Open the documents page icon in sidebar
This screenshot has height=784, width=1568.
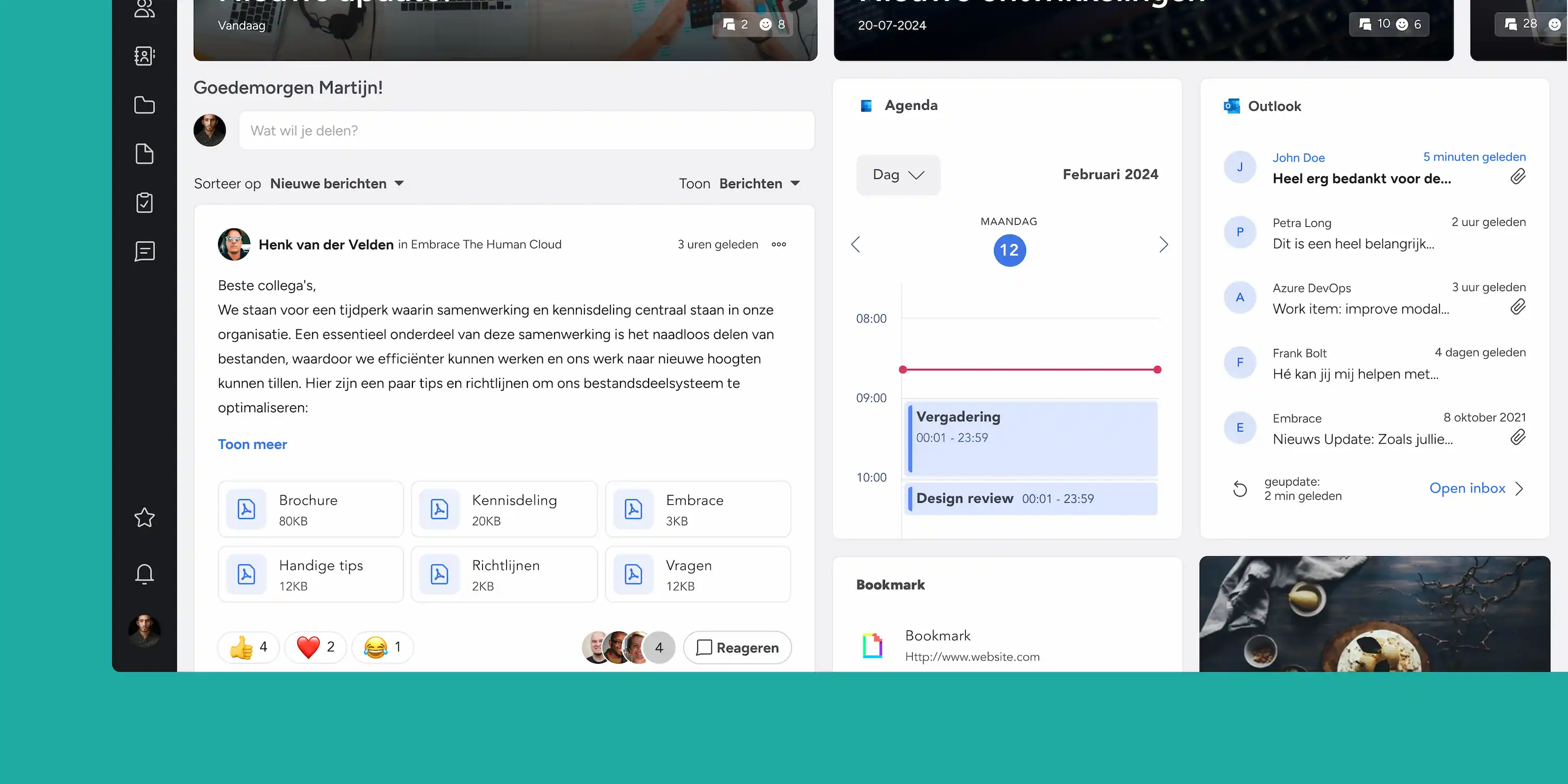pyautogui.click(x=144, y=153)
